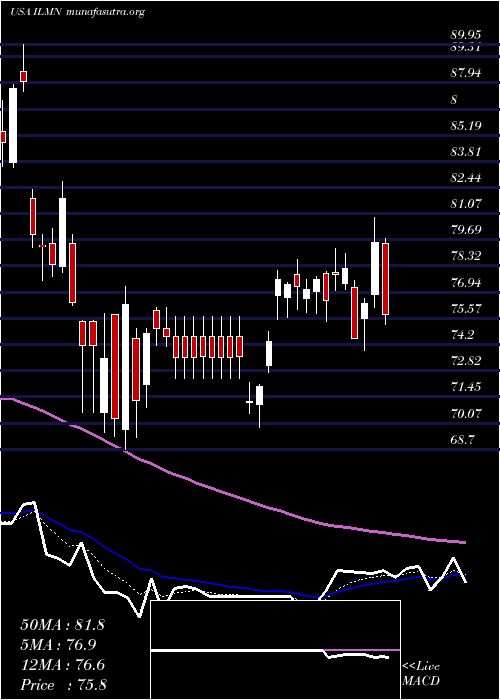The width and height of the screenshot is (500, 700).
Task: Select the 71.45 price axis label
Action: click(x=467, y=387)
